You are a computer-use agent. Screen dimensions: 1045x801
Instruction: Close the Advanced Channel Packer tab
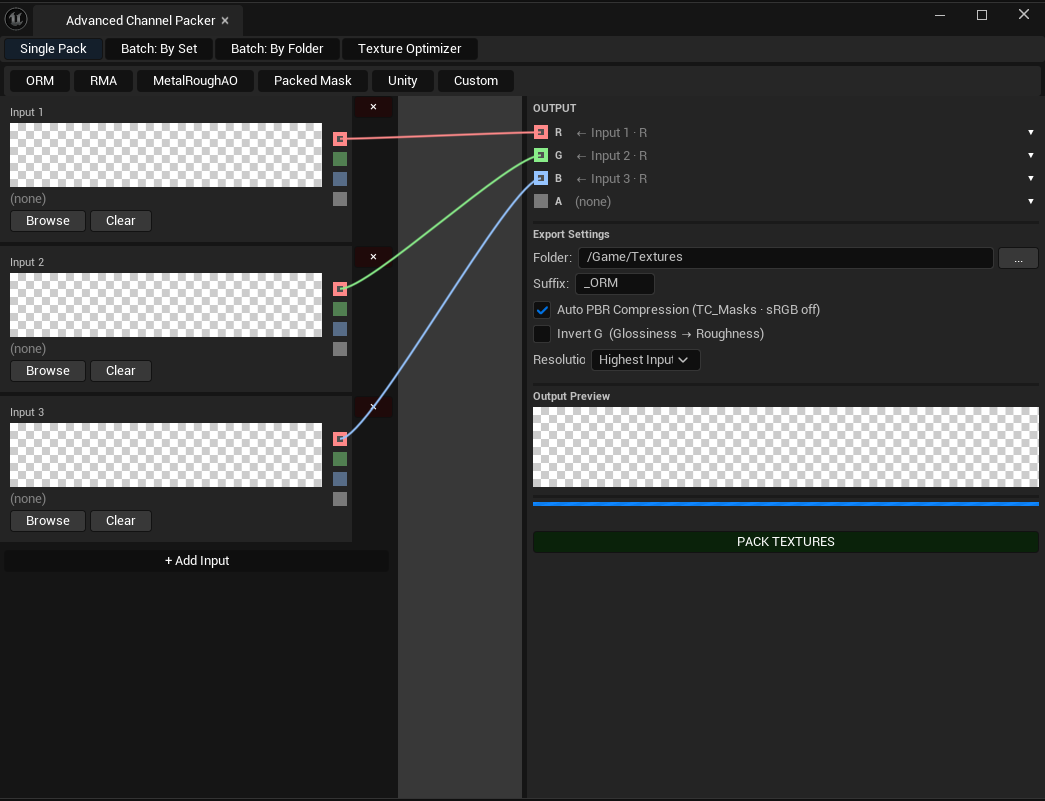tap(225, 21)
